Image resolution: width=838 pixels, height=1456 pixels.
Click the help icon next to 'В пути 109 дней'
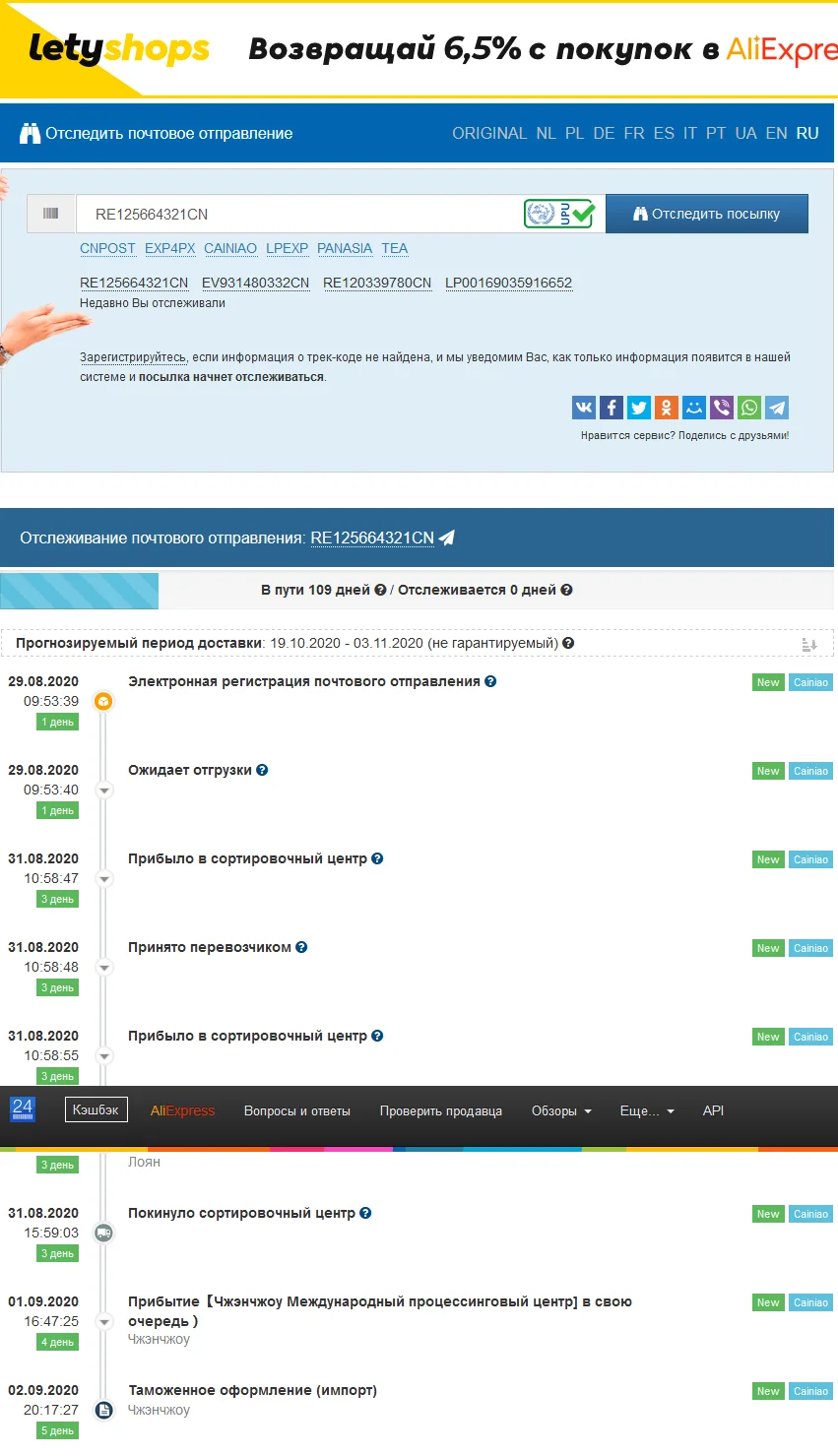tap(380, 590)
